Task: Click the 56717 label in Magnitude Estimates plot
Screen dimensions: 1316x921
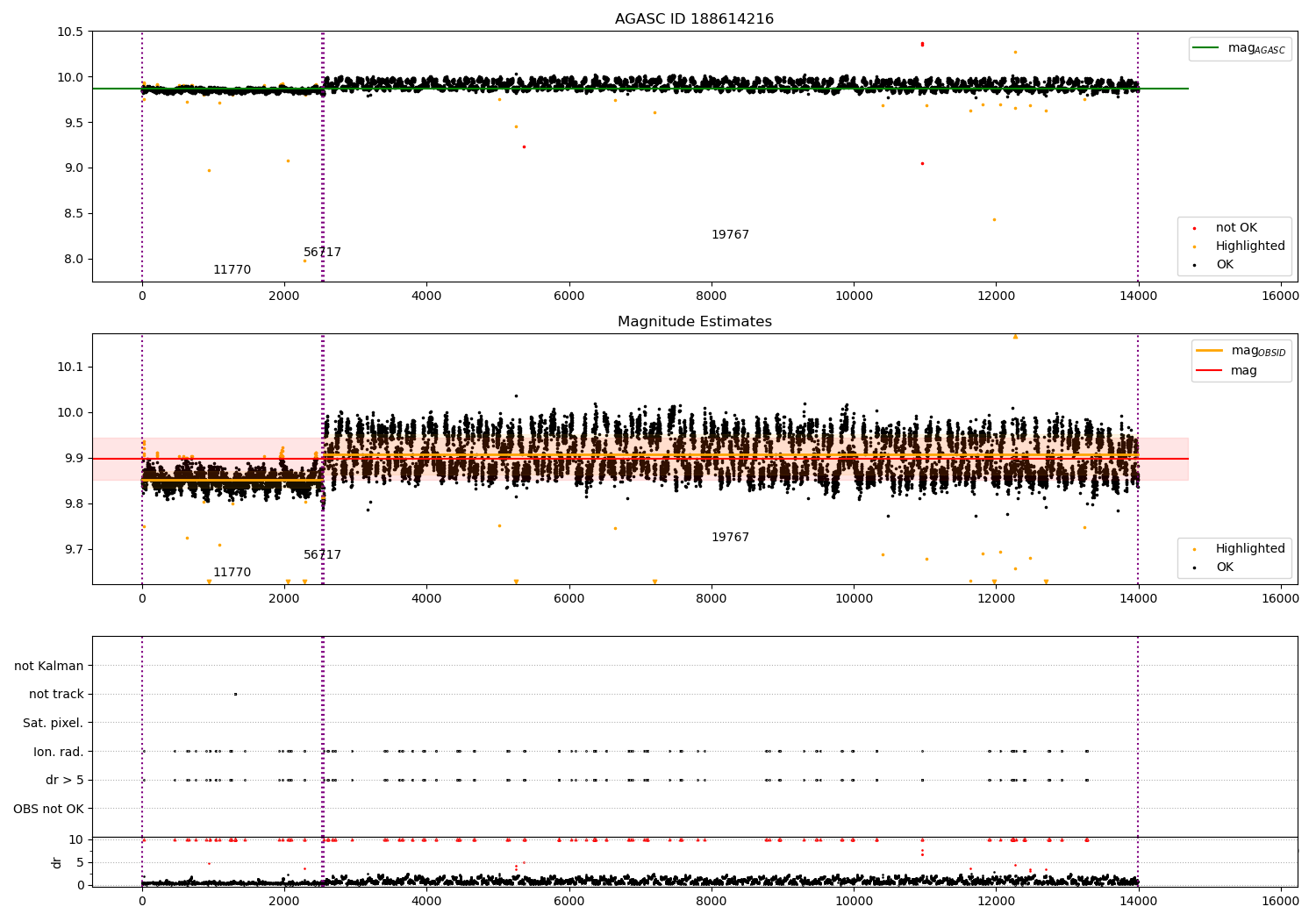Action: (x=322, y=555)
